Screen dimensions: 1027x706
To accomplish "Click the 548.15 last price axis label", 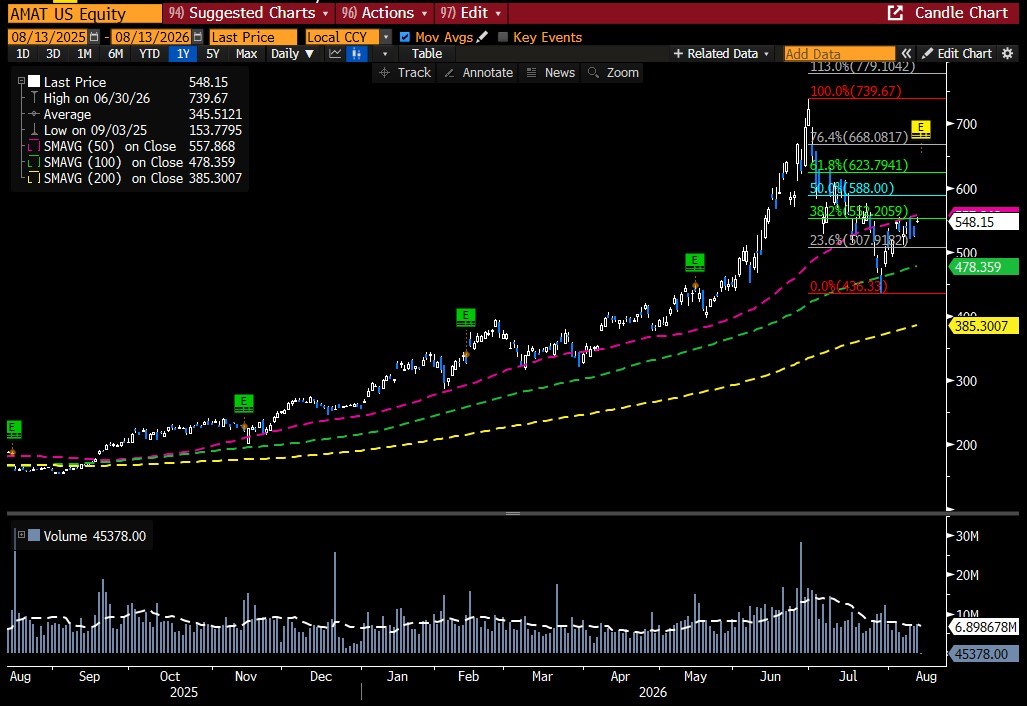I will click(x=983, y=222).
